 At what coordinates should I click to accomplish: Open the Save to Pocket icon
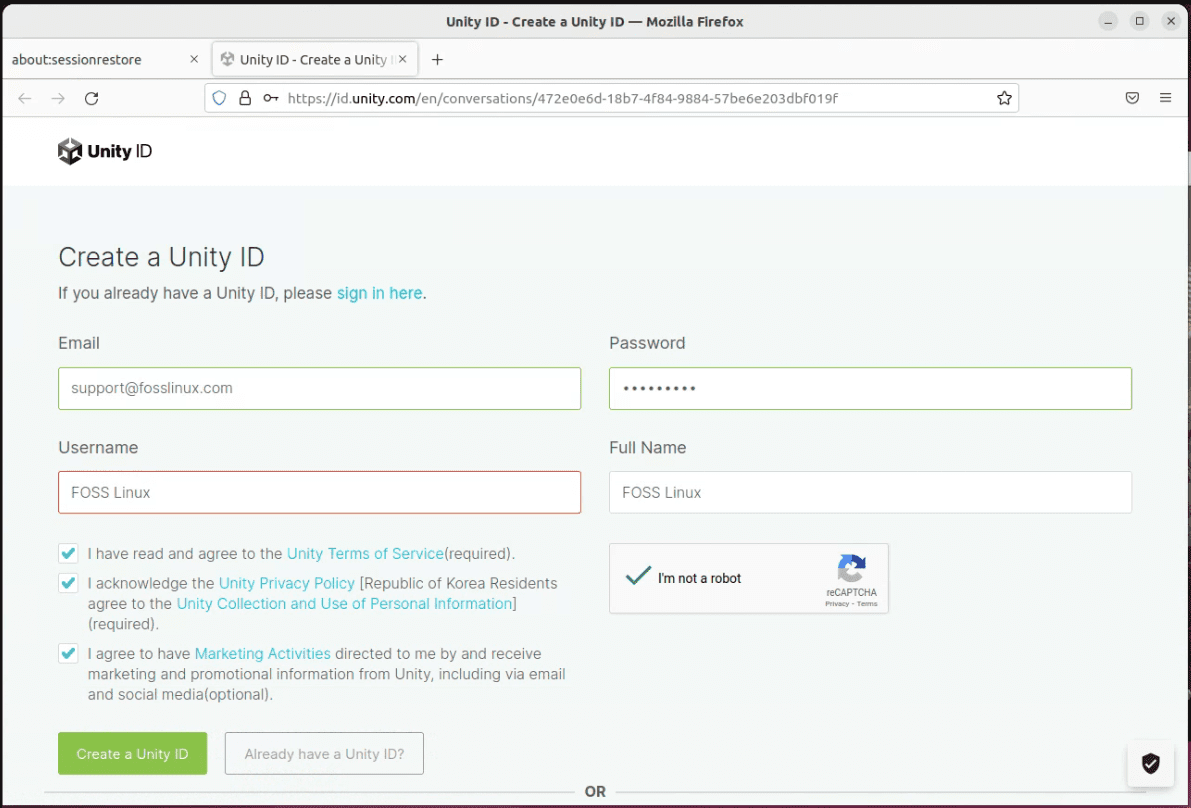1133,98
